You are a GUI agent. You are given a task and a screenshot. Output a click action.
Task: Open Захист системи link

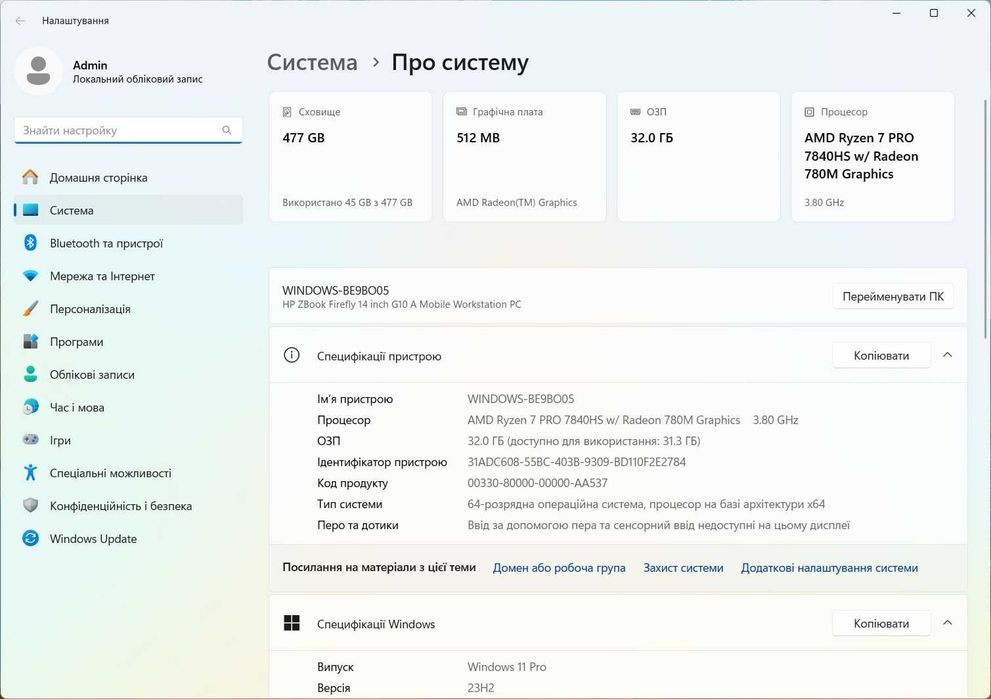683,568
